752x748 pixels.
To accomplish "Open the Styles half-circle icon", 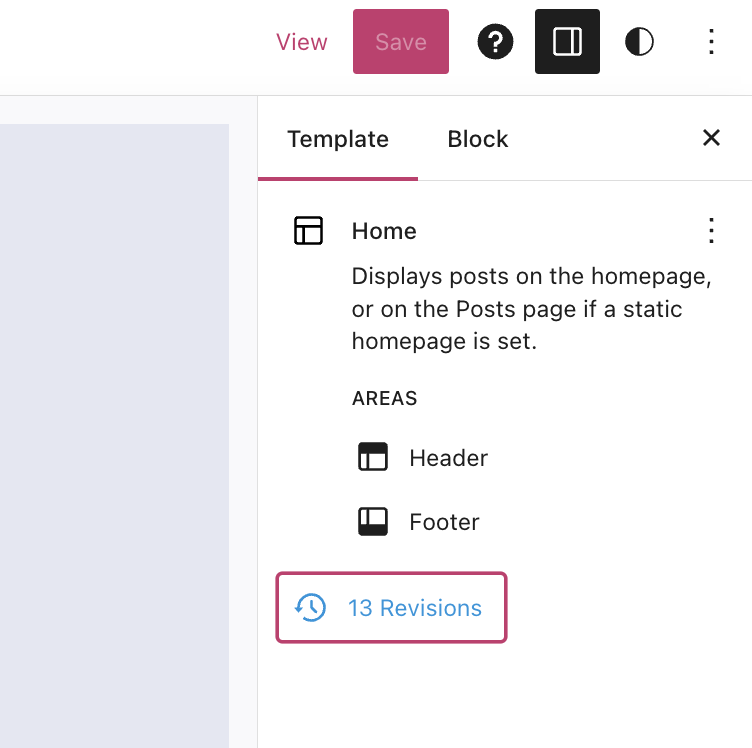I will coord(639,42).
